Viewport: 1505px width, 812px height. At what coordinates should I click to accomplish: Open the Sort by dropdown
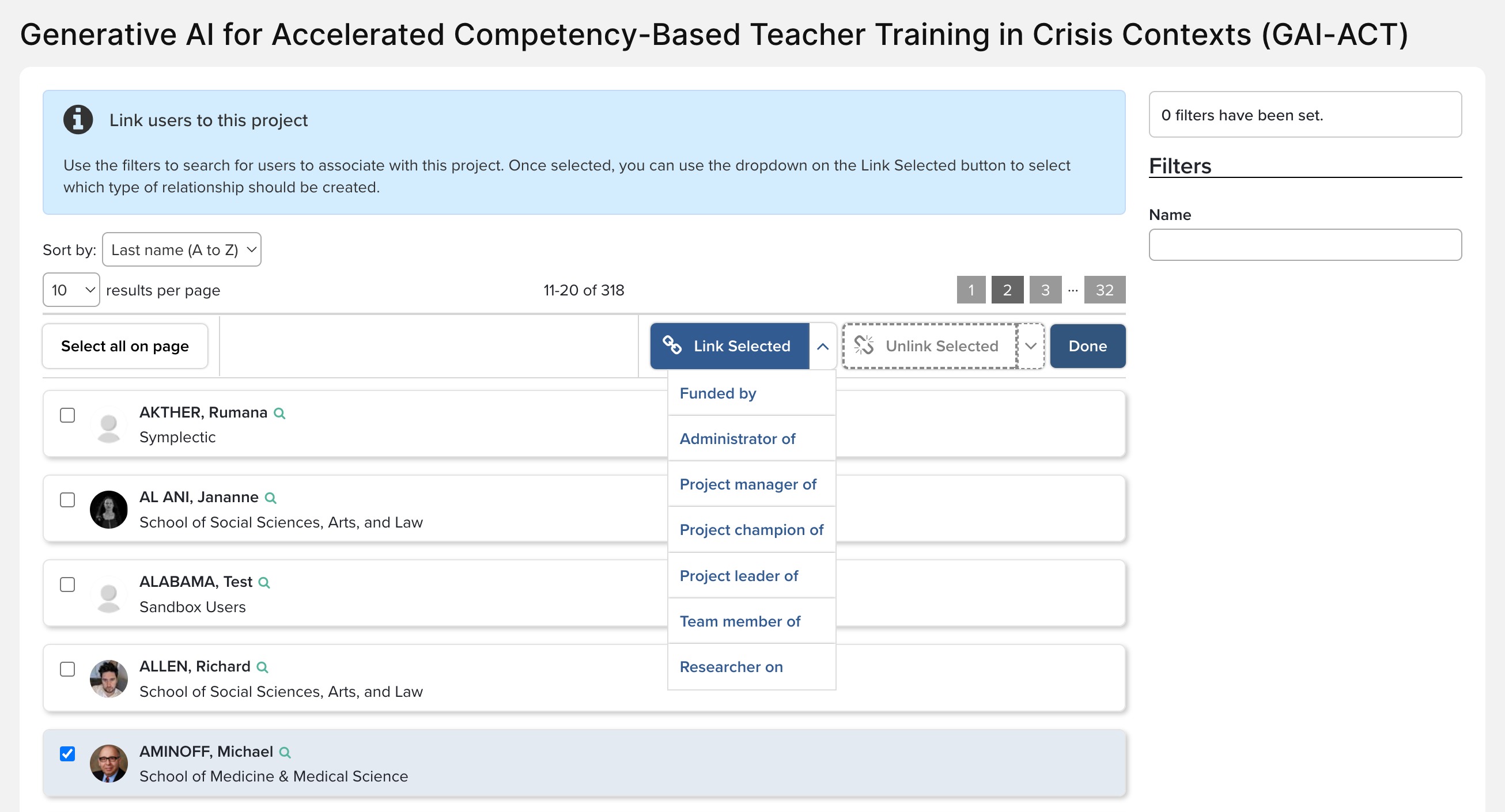[181, 250]
